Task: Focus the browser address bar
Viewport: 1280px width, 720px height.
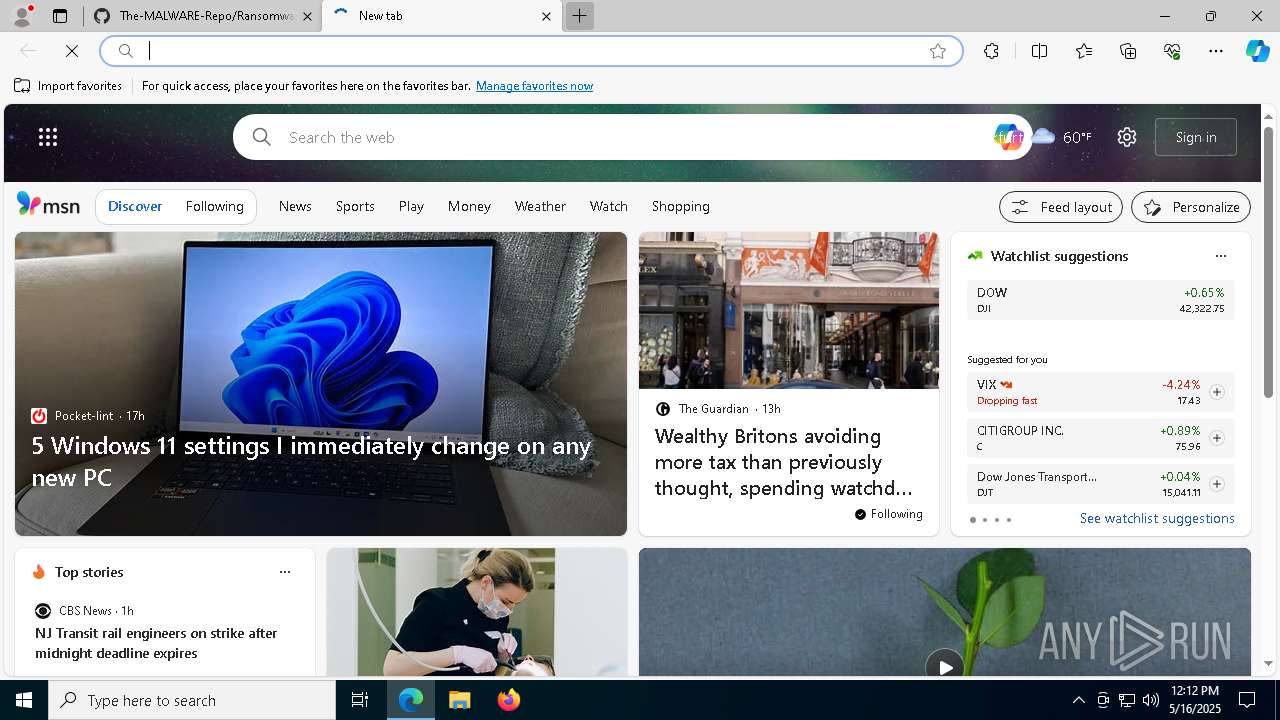Action: (x=530, y=51)
